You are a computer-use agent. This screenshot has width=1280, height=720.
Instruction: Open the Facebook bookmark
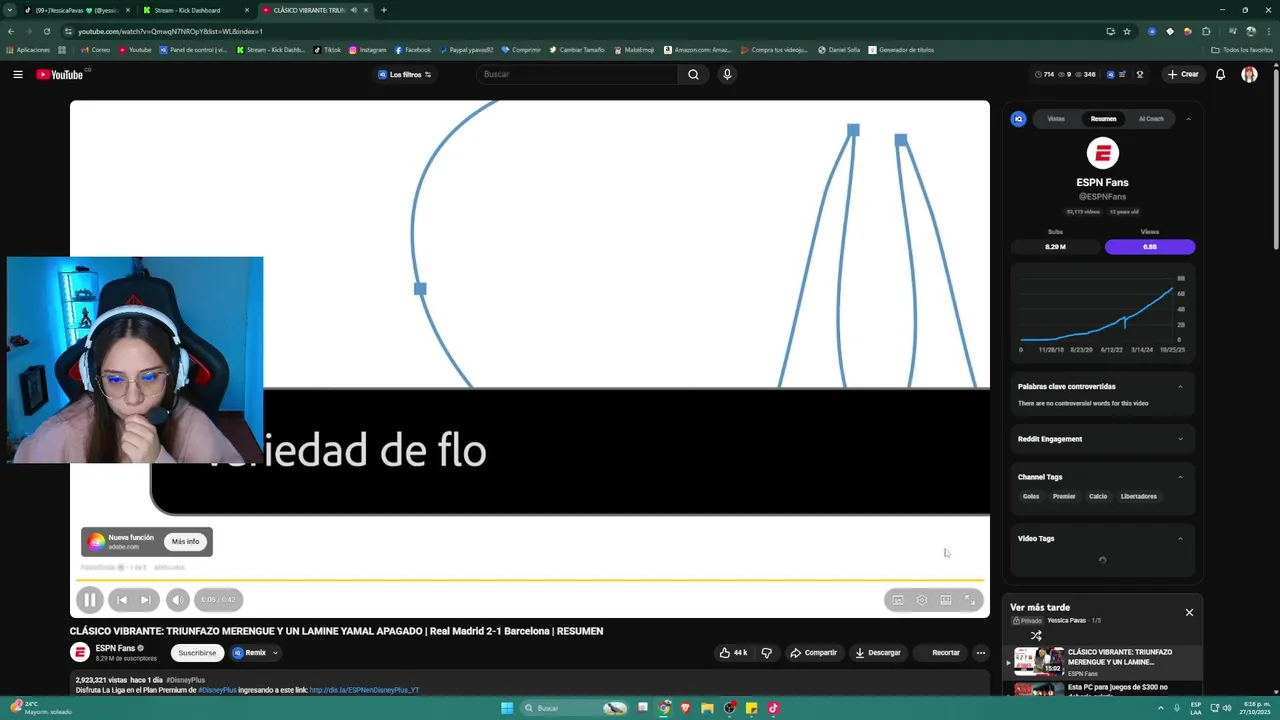[413, 49]
